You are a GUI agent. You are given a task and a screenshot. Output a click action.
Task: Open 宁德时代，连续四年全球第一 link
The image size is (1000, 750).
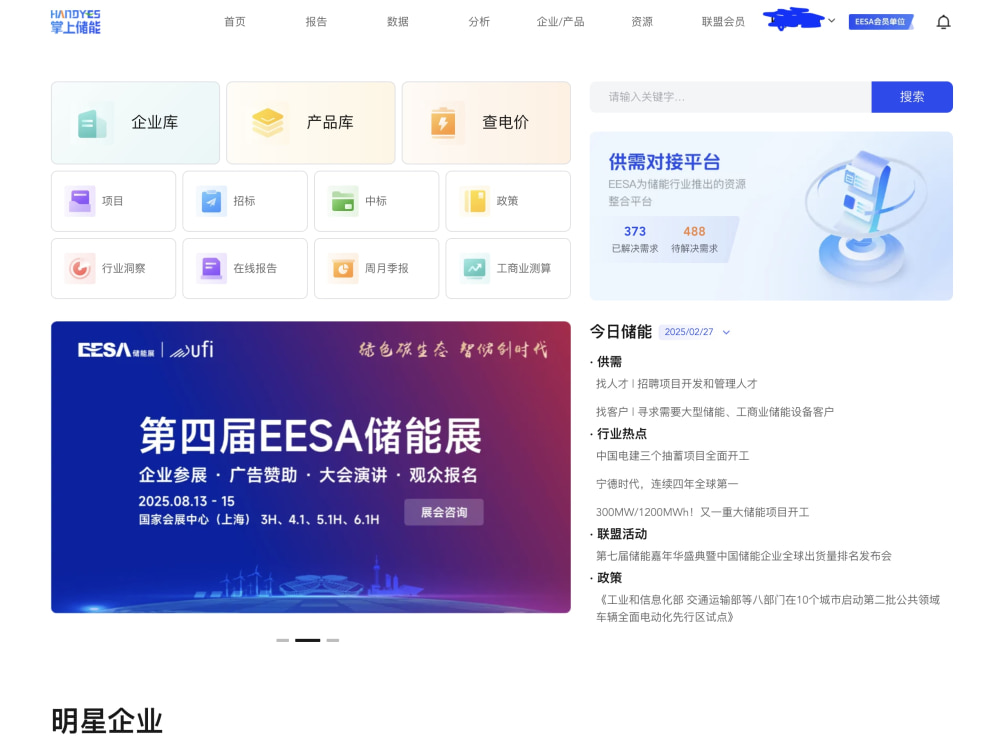pos(667,484)
